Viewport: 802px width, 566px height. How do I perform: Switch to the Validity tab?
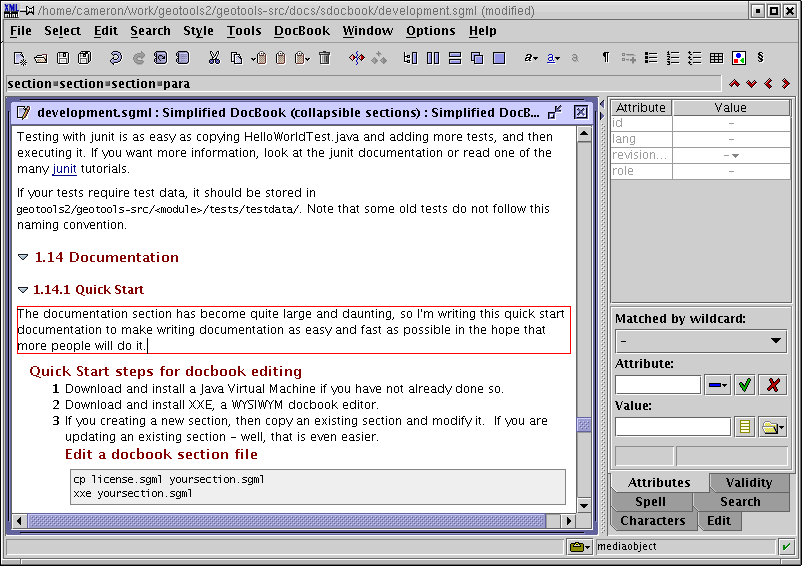(x=749, y=483)
